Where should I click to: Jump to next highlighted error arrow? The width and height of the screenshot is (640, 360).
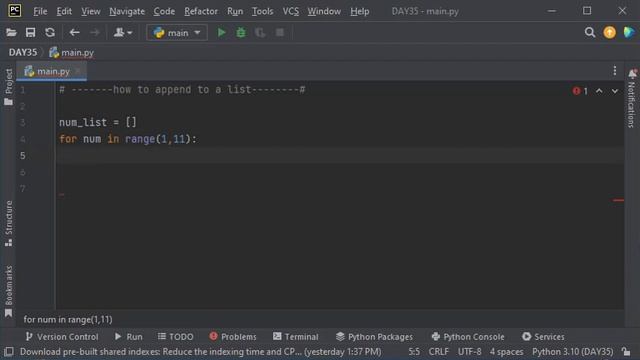(x=615, y=91)
